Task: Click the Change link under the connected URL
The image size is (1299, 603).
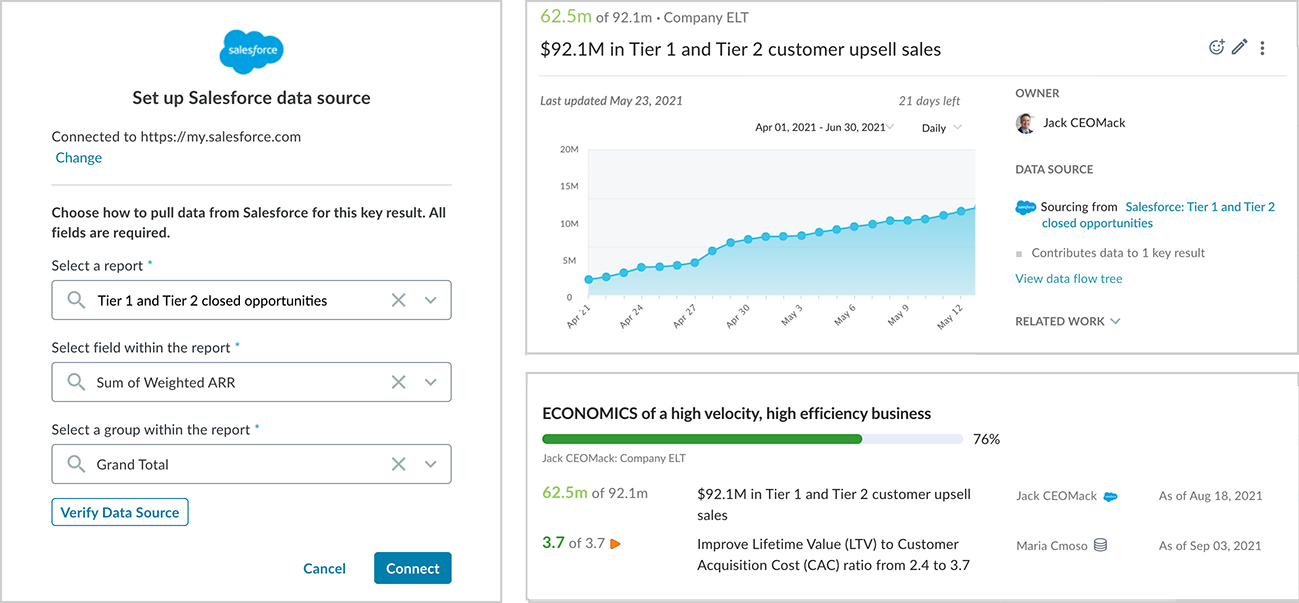Action: click(x=79, y=157)
